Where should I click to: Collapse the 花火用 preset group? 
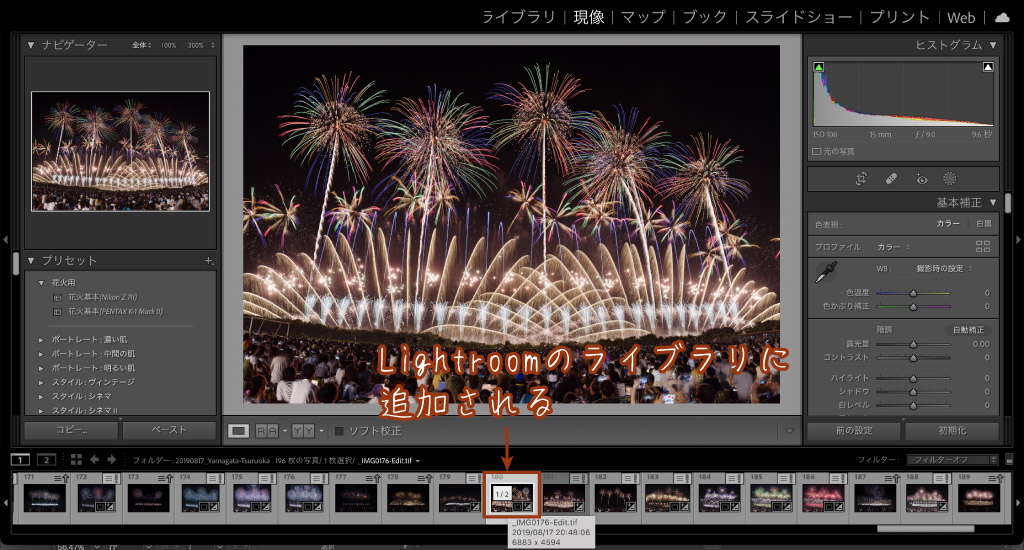40,283
